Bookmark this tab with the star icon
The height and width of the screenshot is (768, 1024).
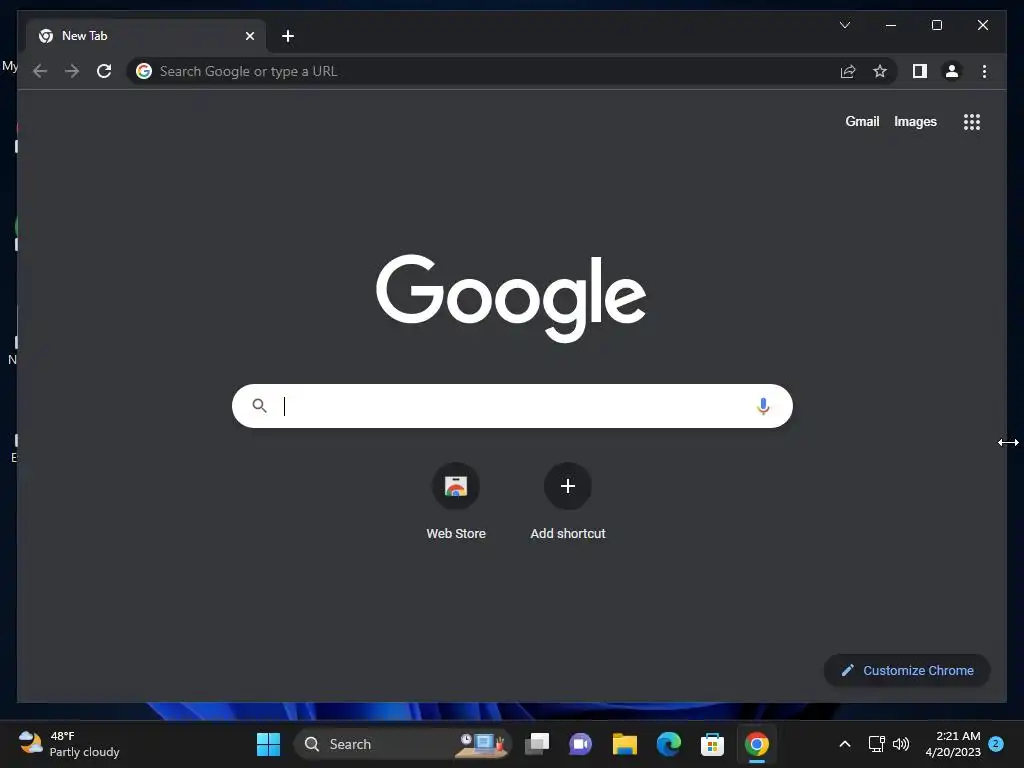[880, 71]
